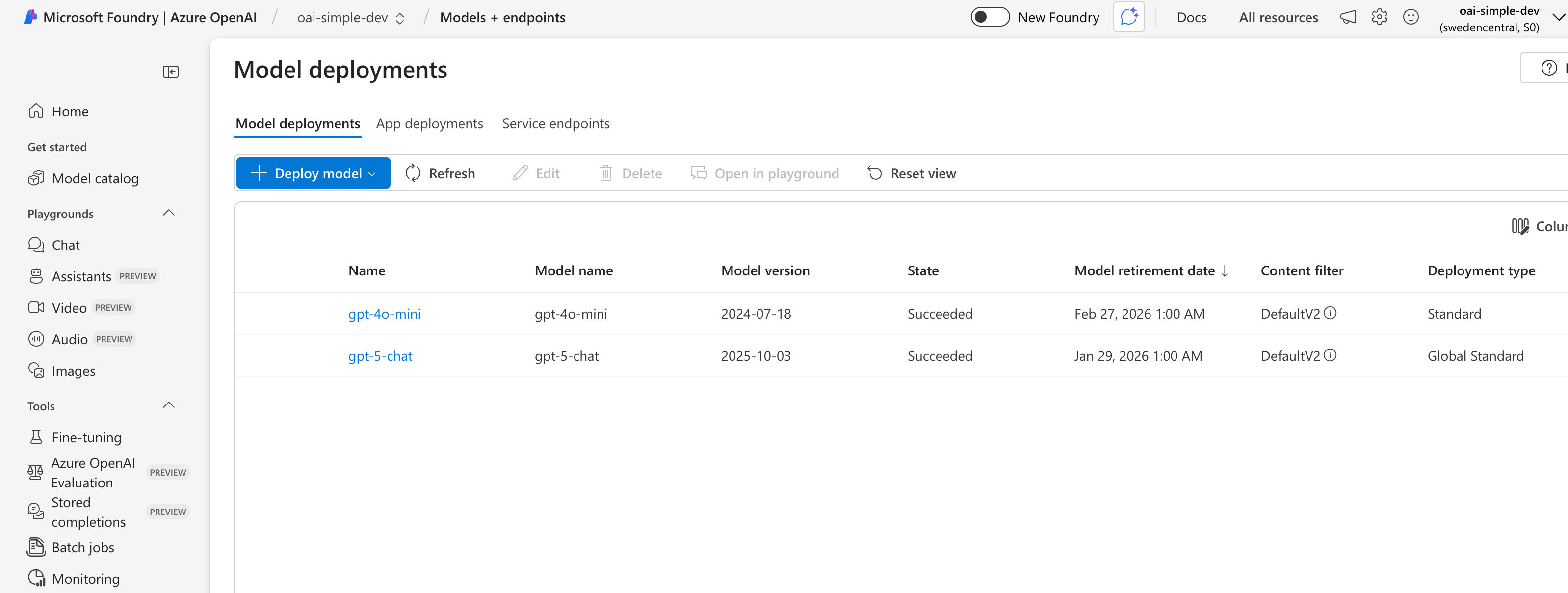
Task: Click Global Standard deployment type cell
Action: [x=1475, y=356]
